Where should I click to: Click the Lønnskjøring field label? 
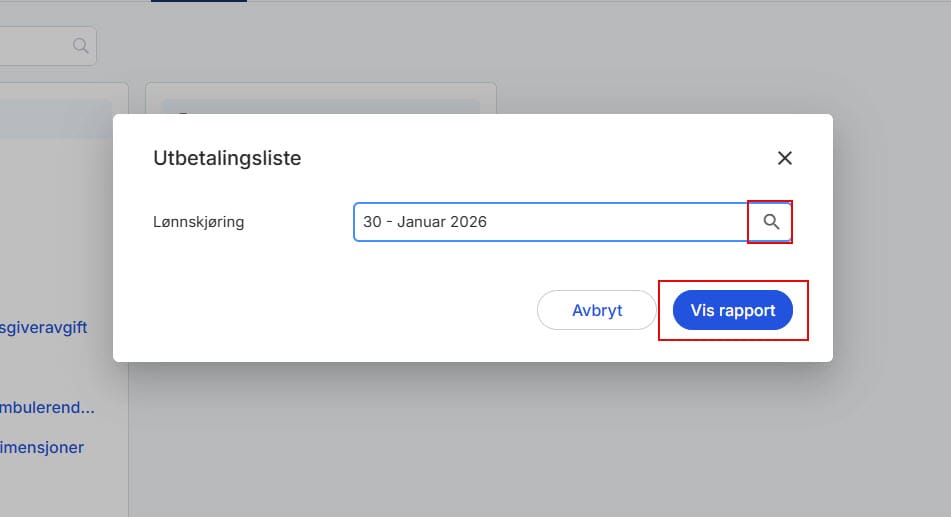198,222
